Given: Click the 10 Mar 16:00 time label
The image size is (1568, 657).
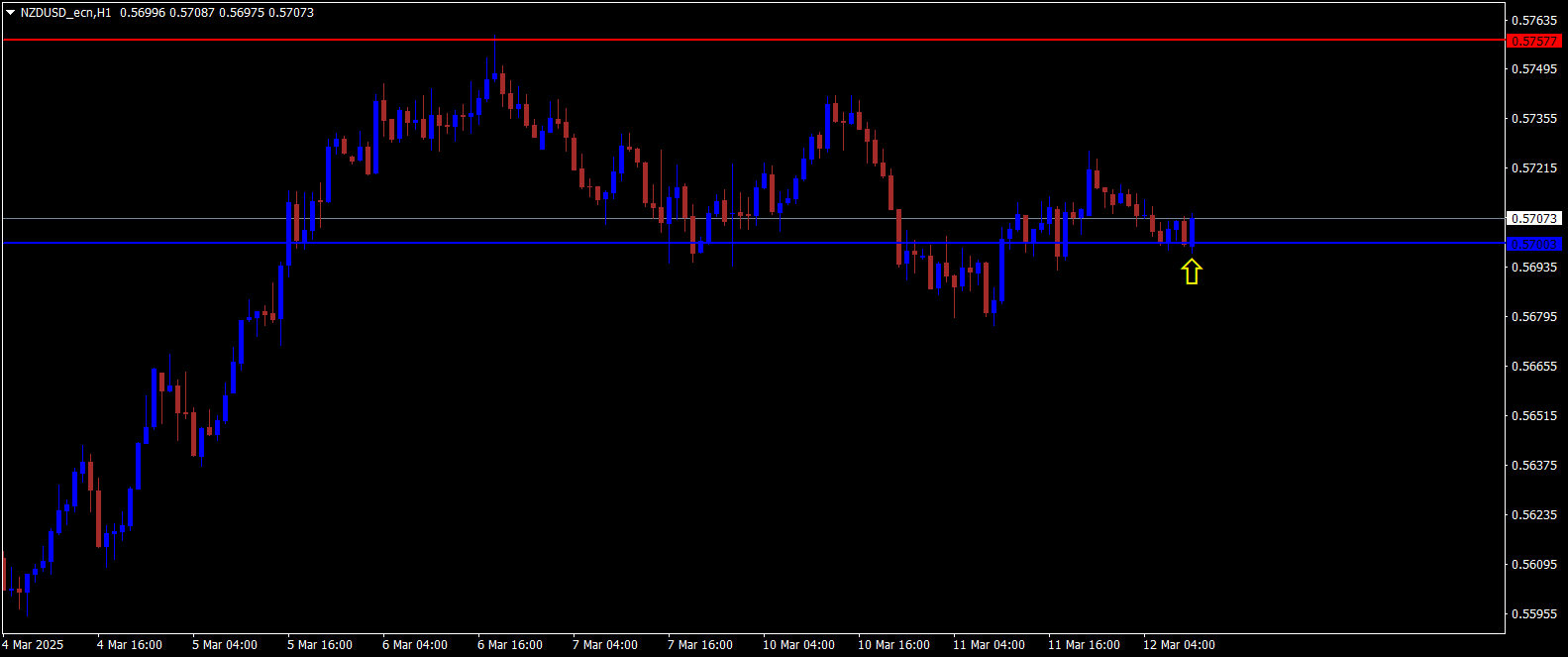Looking at the screenshot, I should 893,645.
